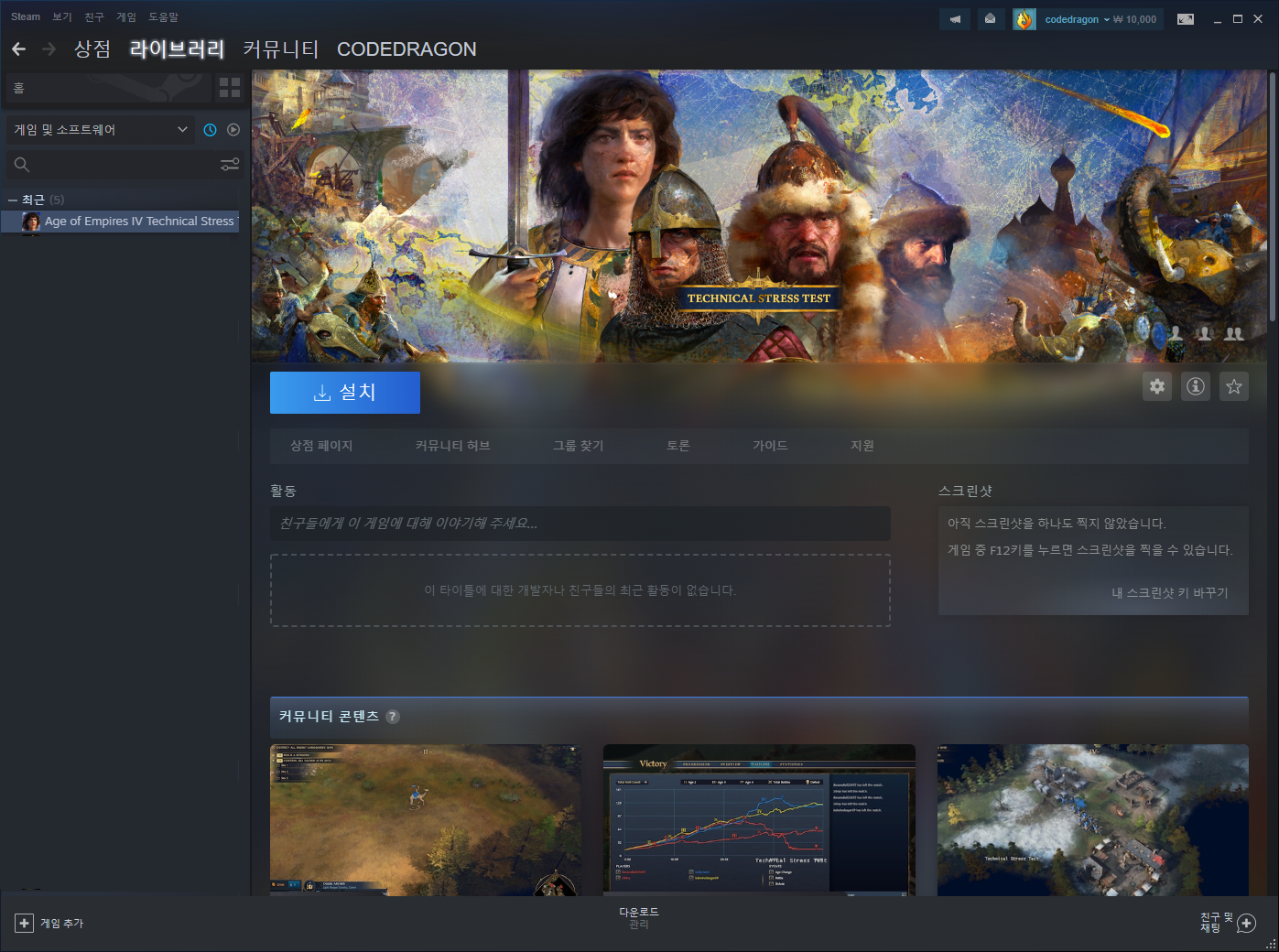Open the Steam menu
This screenshot has width=1279, height=952.
26,16
